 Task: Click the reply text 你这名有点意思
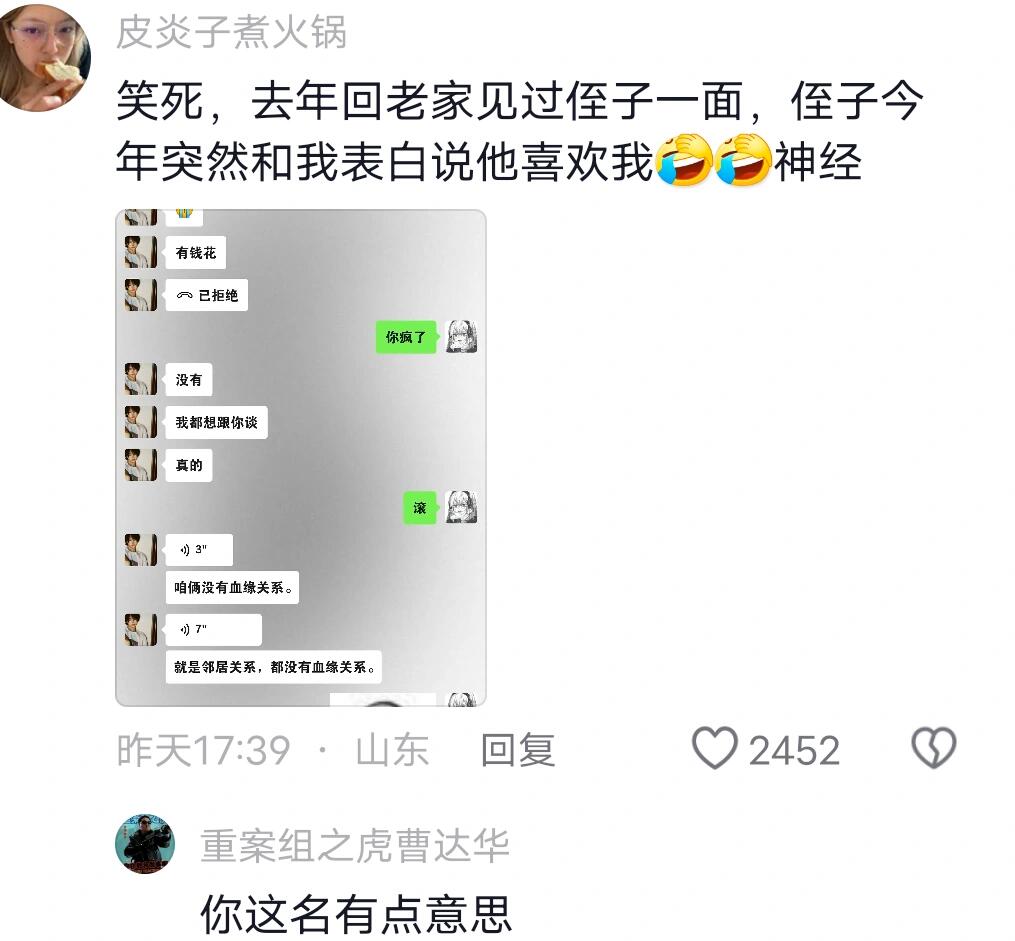(356, 914)
